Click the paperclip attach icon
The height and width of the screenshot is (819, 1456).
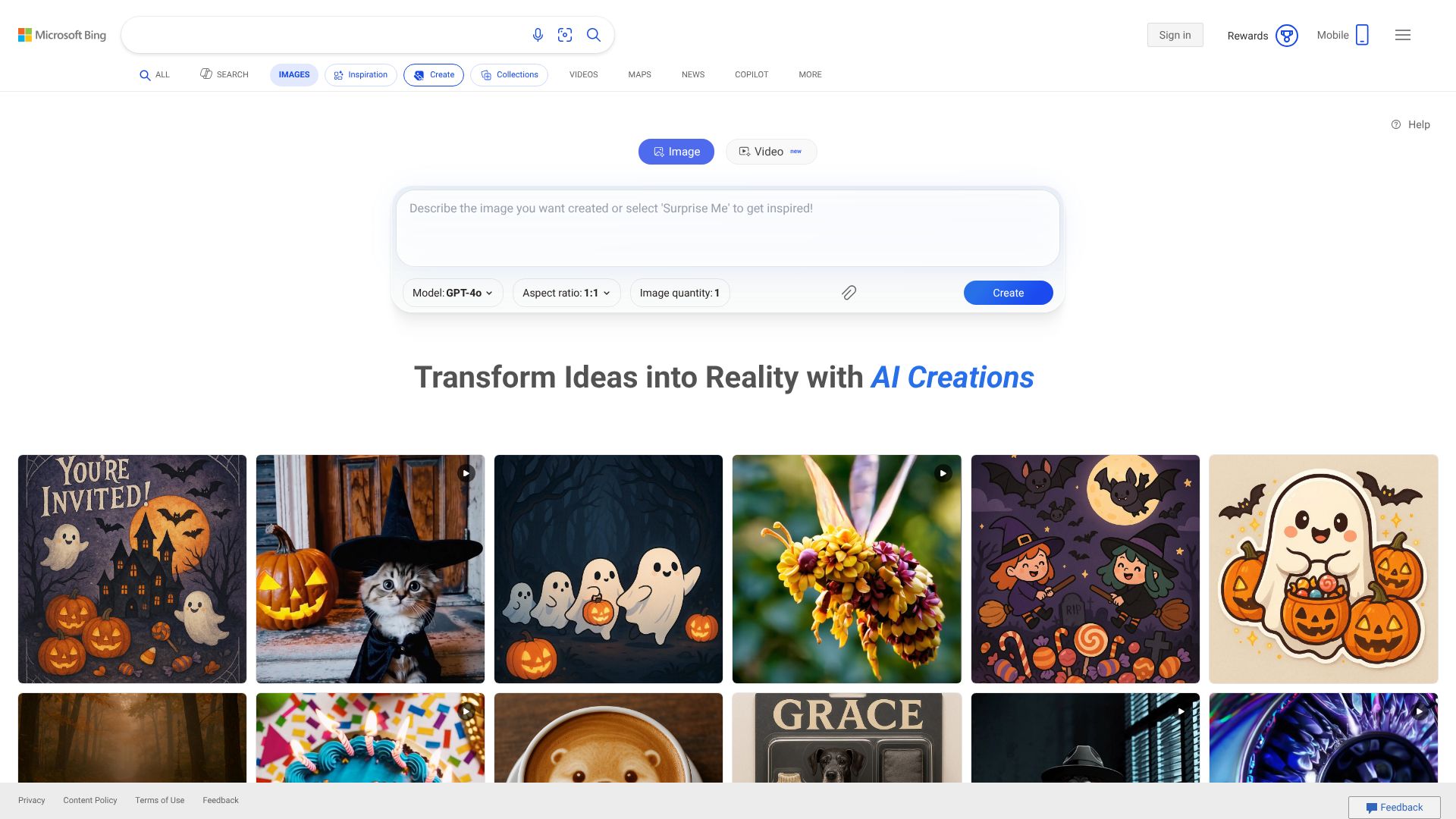click(849, 293)
